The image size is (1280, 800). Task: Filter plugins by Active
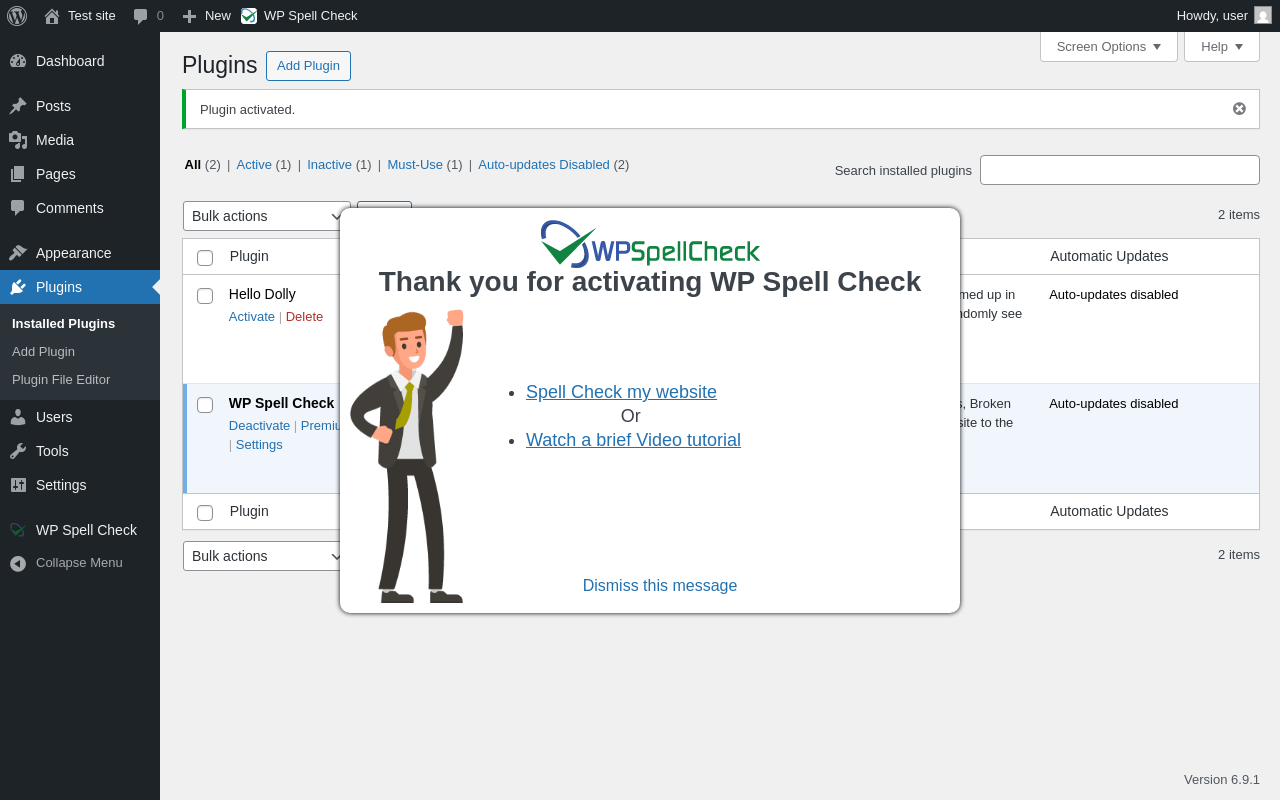pos(254,164)
